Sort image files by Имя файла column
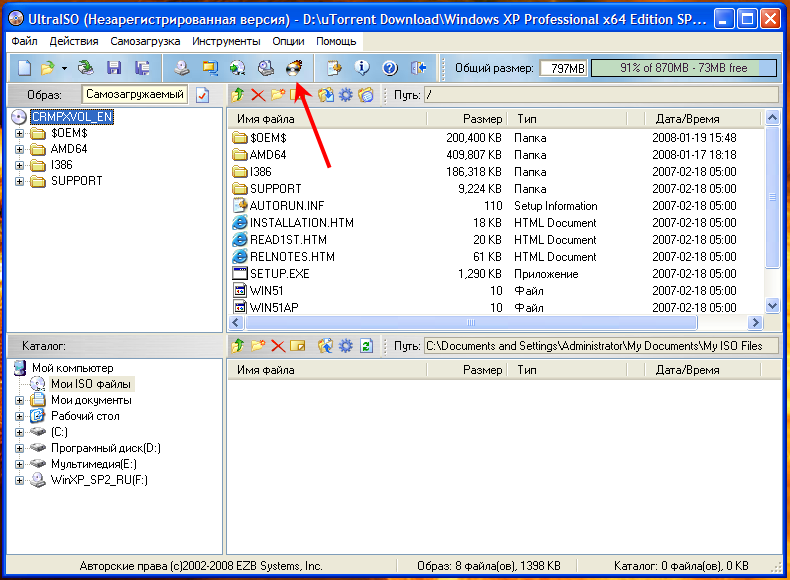The image size is (790, 580). point(327,119)
